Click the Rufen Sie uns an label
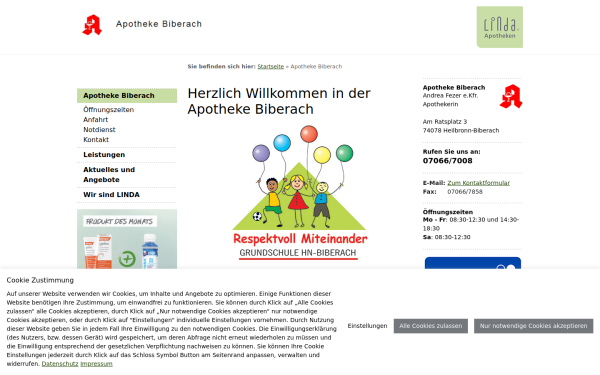This screenshot has height=375, width=600. (x=452, y=152)
